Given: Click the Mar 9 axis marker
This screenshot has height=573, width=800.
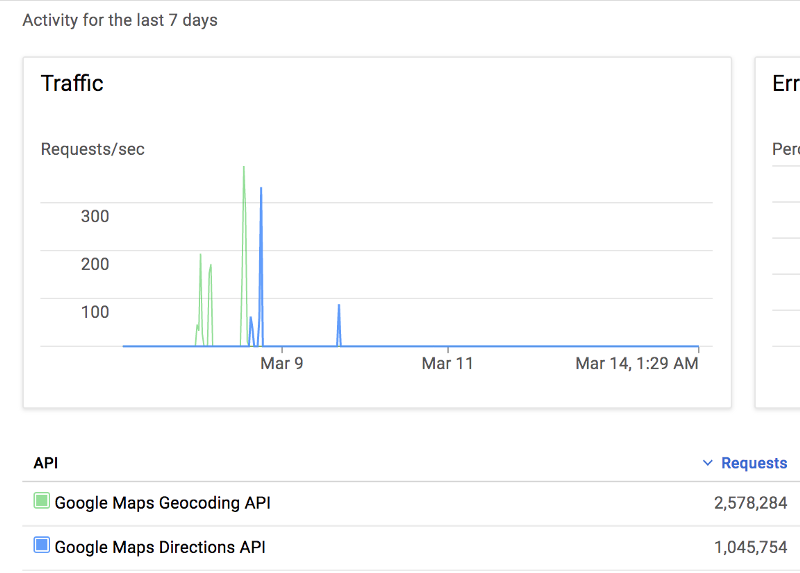Looking at the screenshot, I should [x=282, y=363].
